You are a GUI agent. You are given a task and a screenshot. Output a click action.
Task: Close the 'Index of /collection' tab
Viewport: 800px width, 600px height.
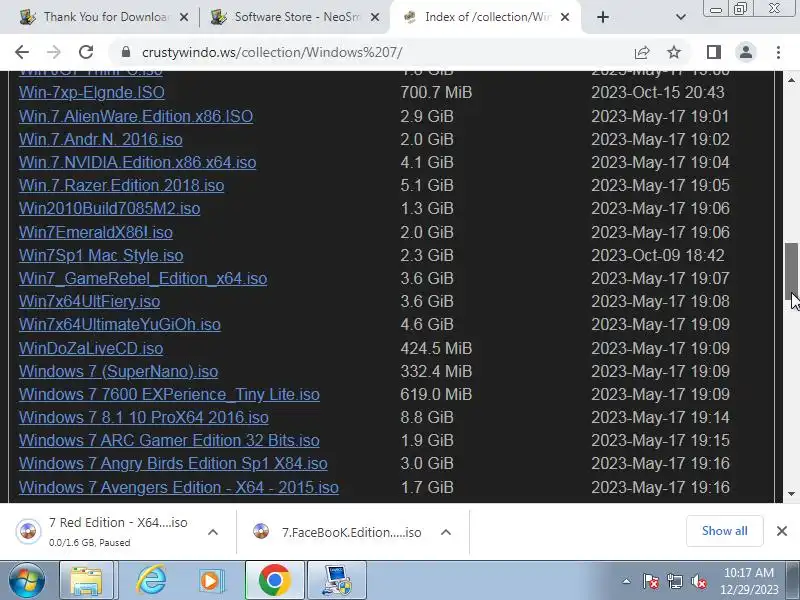click(x=565, y=17)
